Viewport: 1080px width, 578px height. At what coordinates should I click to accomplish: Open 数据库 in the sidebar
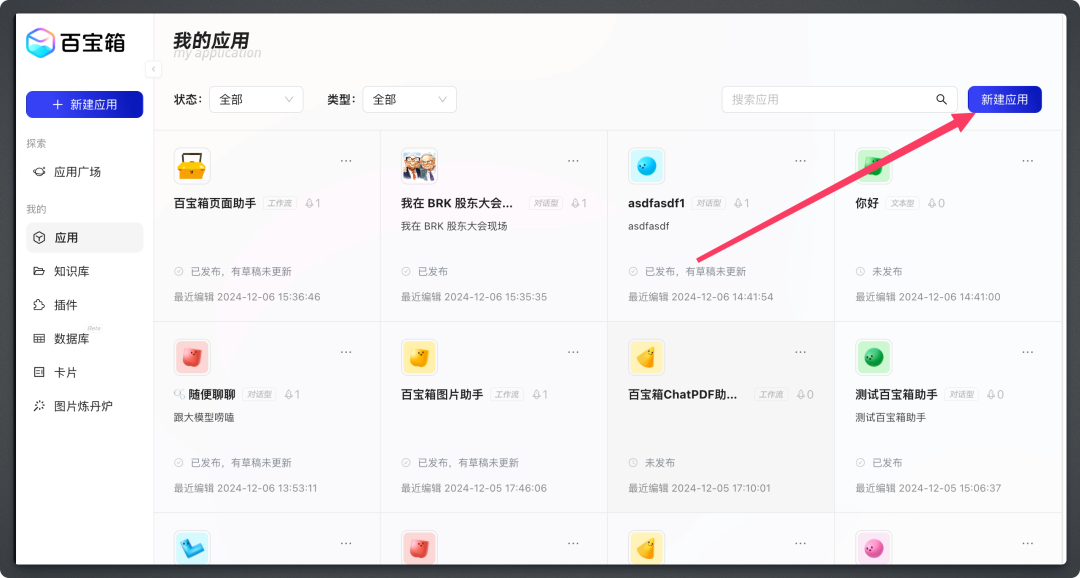(x=85, y=339)
